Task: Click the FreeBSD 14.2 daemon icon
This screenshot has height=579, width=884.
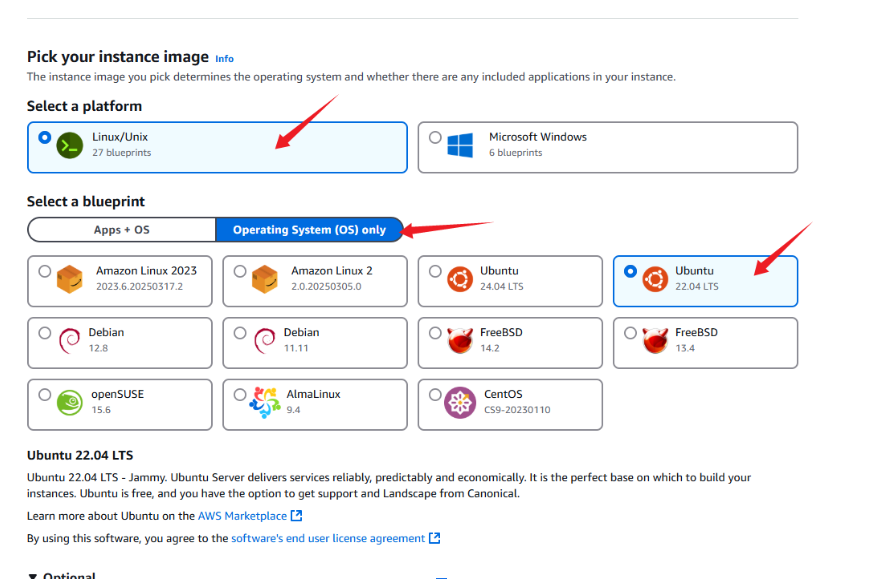Action: pyautogui.click(x=460, y=341)
